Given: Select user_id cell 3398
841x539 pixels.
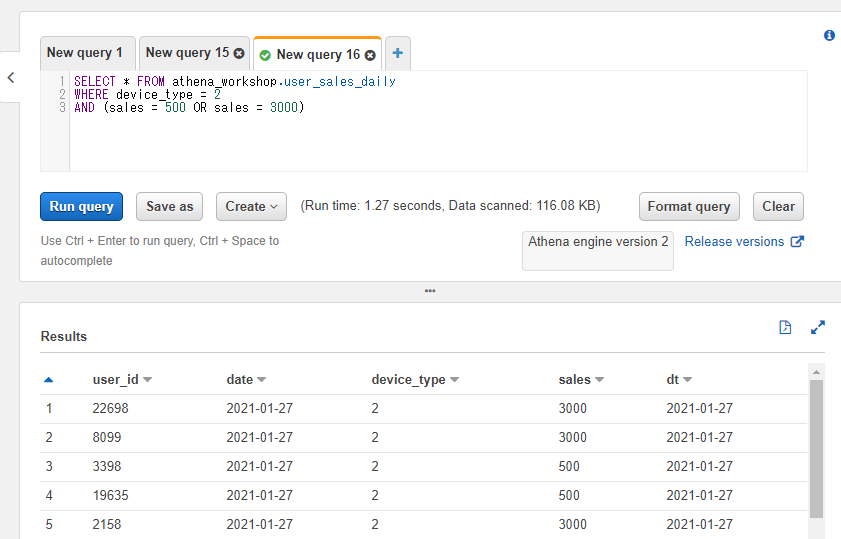Looking at the screenshot, I should [107, 466].
